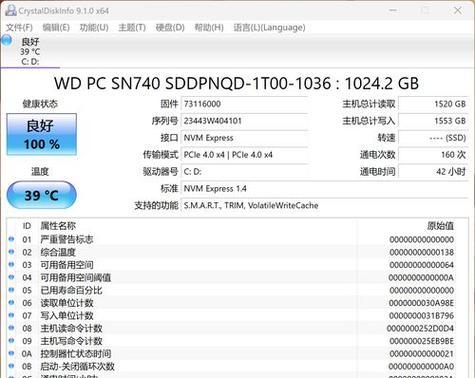The width and height of the screenshot is (475, 378).
Task: Click status dot of attribute 06 读取单位计数
Action: coord(11,302)
